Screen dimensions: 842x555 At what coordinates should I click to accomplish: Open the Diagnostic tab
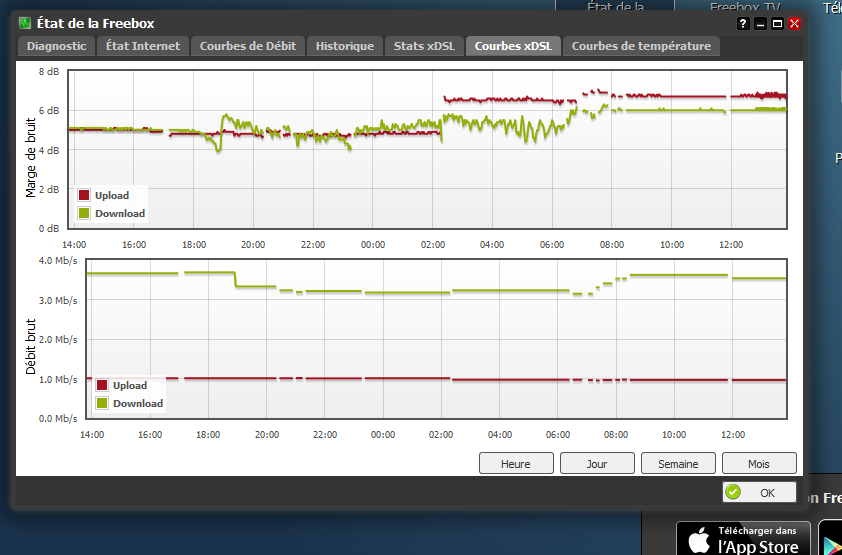(56, 46)
